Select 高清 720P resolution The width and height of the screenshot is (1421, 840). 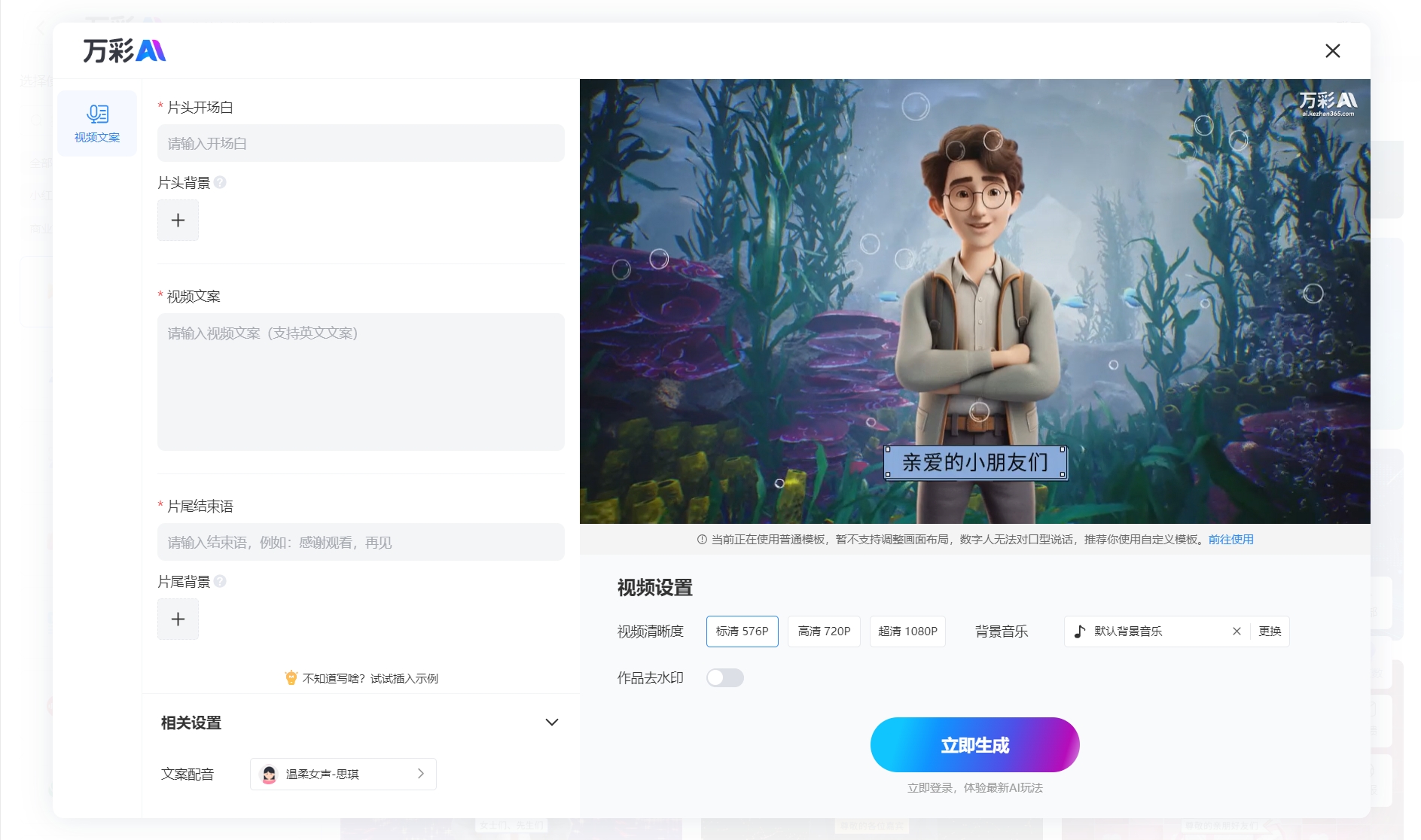pos(824,631)
